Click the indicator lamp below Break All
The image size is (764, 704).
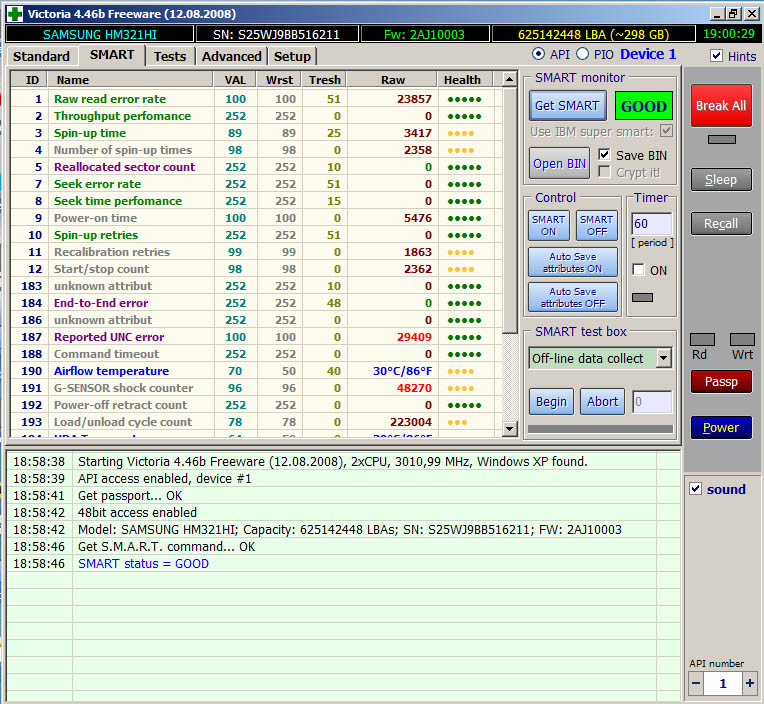(x=722, y=140)
